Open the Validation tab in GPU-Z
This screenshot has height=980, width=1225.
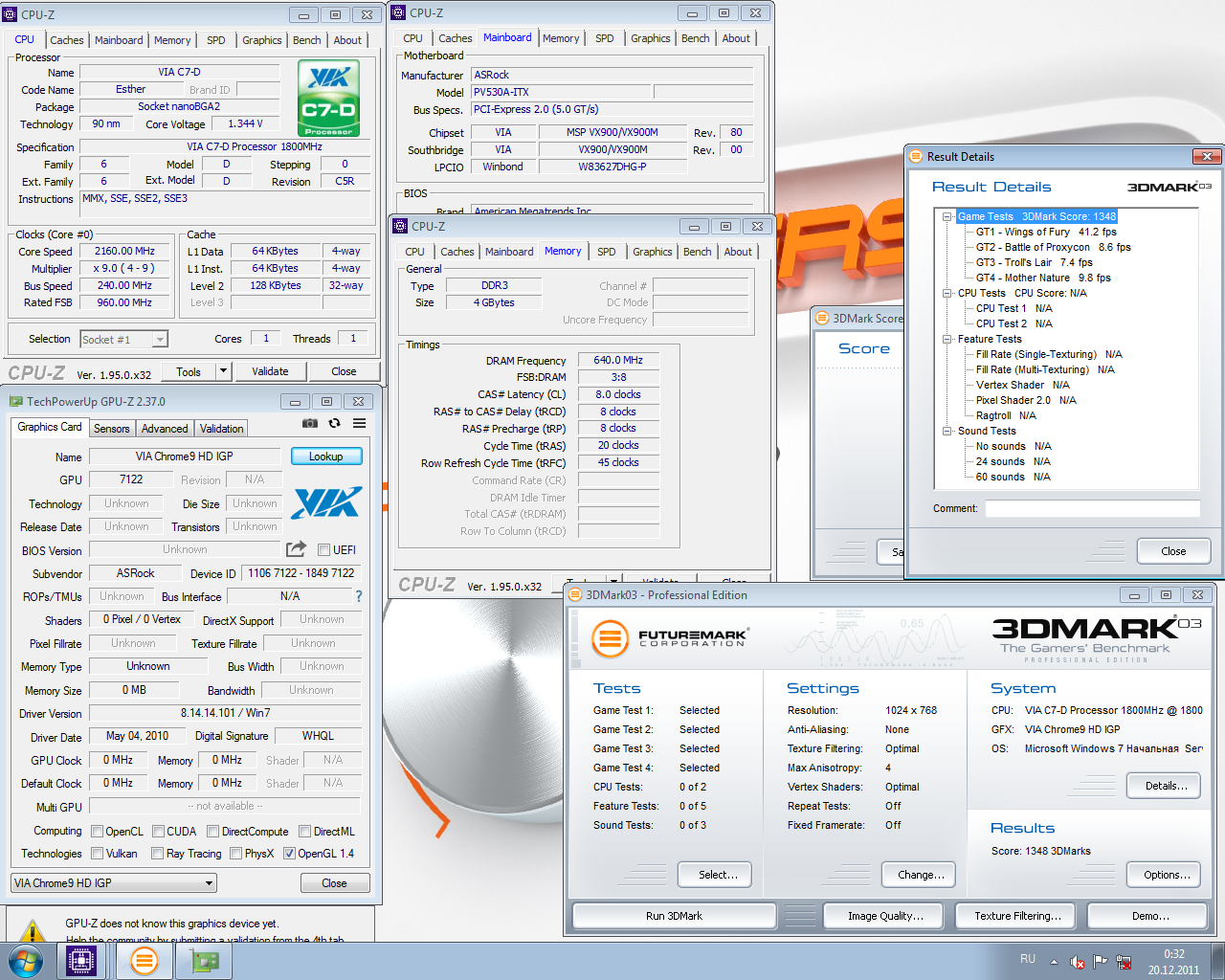(222, 429)
